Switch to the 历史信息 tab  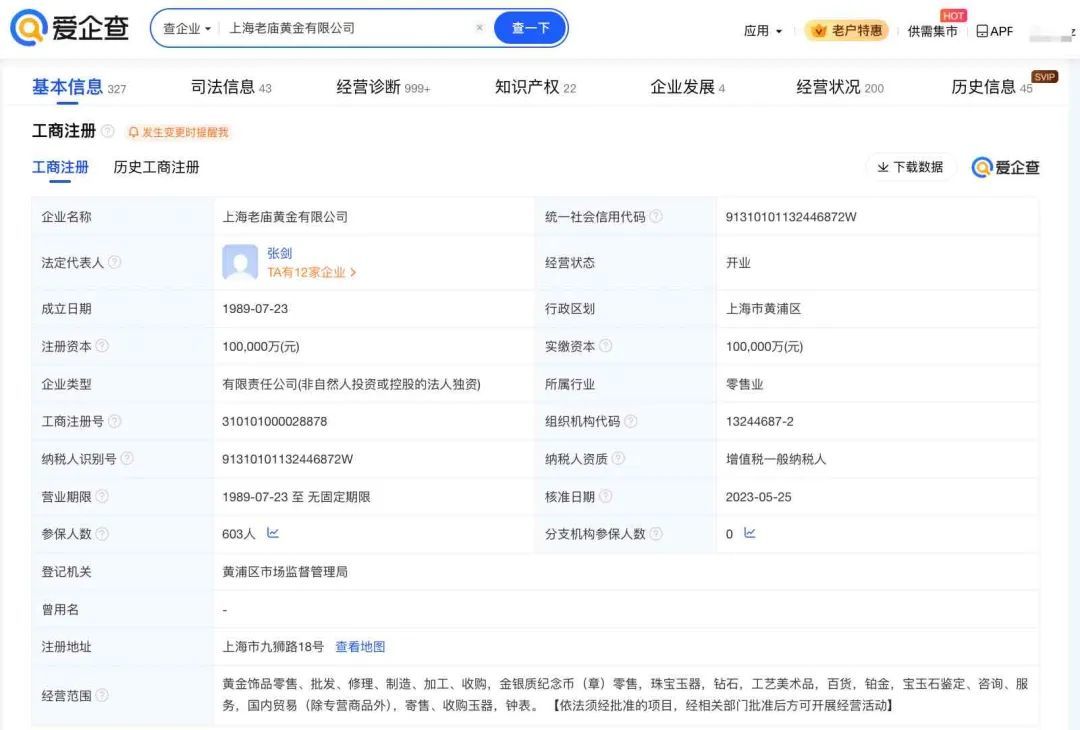(x=992, y=87)
